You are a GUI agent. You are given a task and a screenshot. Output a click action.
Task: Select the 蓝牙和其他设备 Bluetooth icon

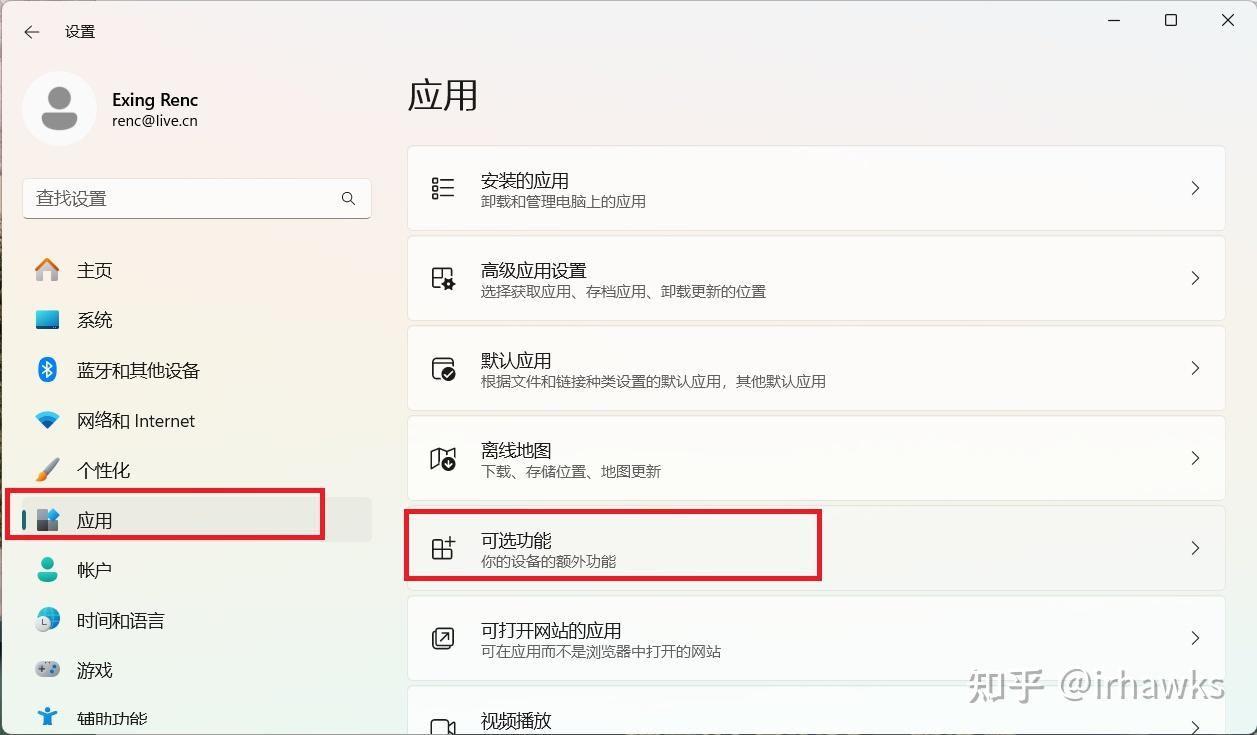click(x=47, y=370)
